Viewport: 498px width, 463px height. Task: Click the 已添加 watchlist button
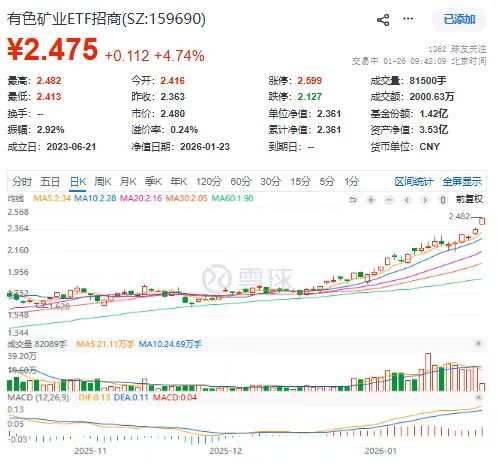(x=459, y=19)
